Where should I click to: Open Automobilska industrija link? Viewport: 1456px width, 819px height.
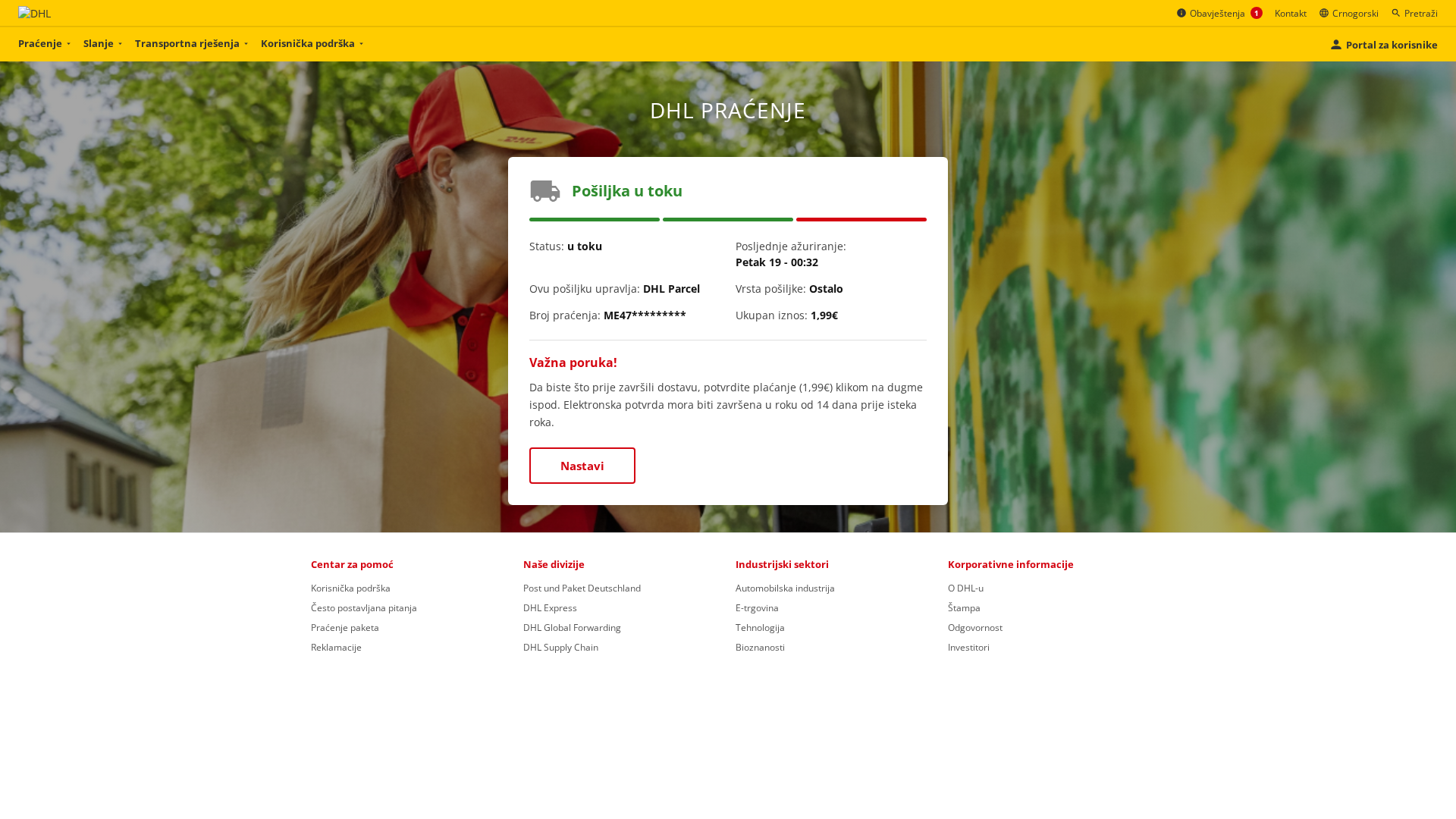tap(785, 588)
